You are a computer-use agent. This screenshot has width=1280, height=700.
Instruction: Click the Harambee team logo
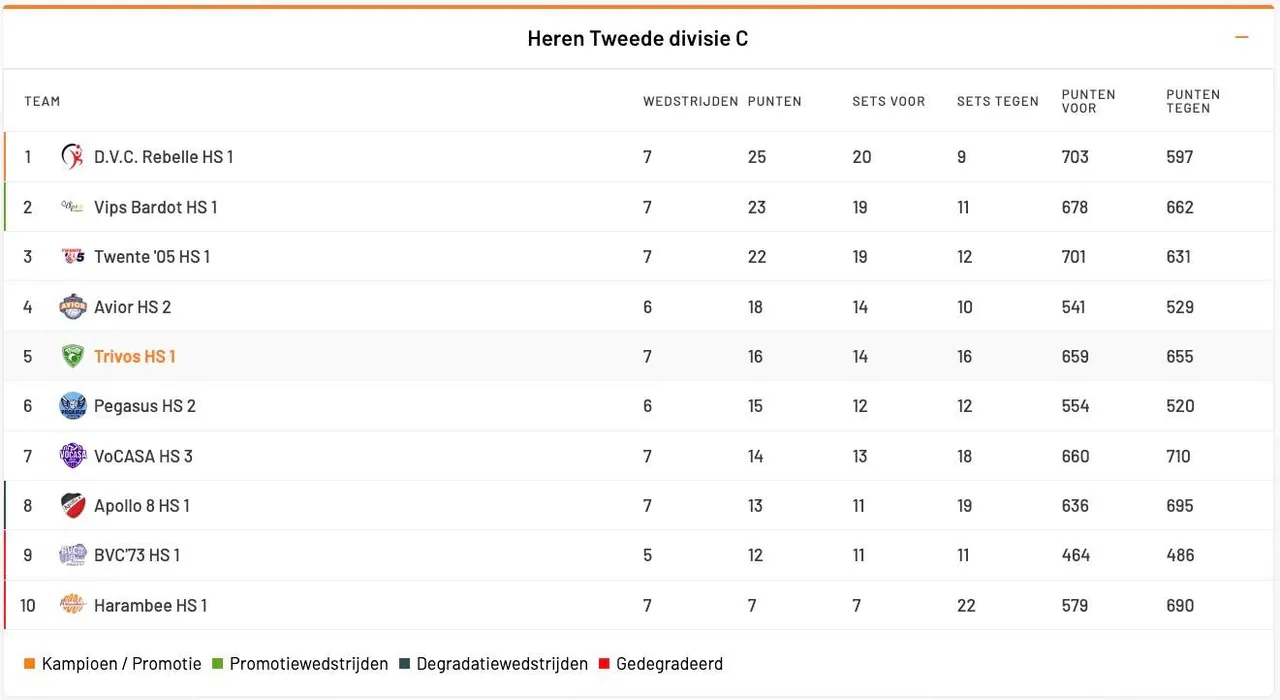click(x=73, y=605)
